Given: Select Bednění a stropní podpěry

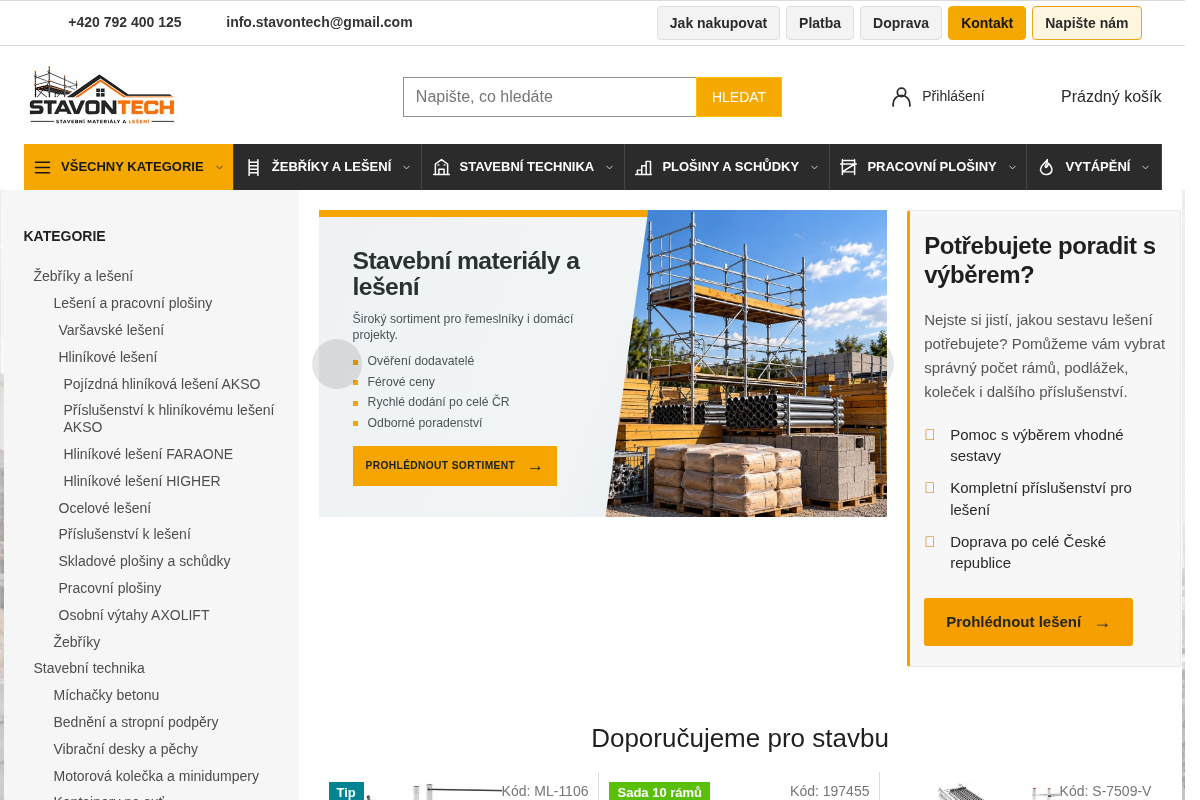Looking at the screenshot, I should click(x=136, y=722).
